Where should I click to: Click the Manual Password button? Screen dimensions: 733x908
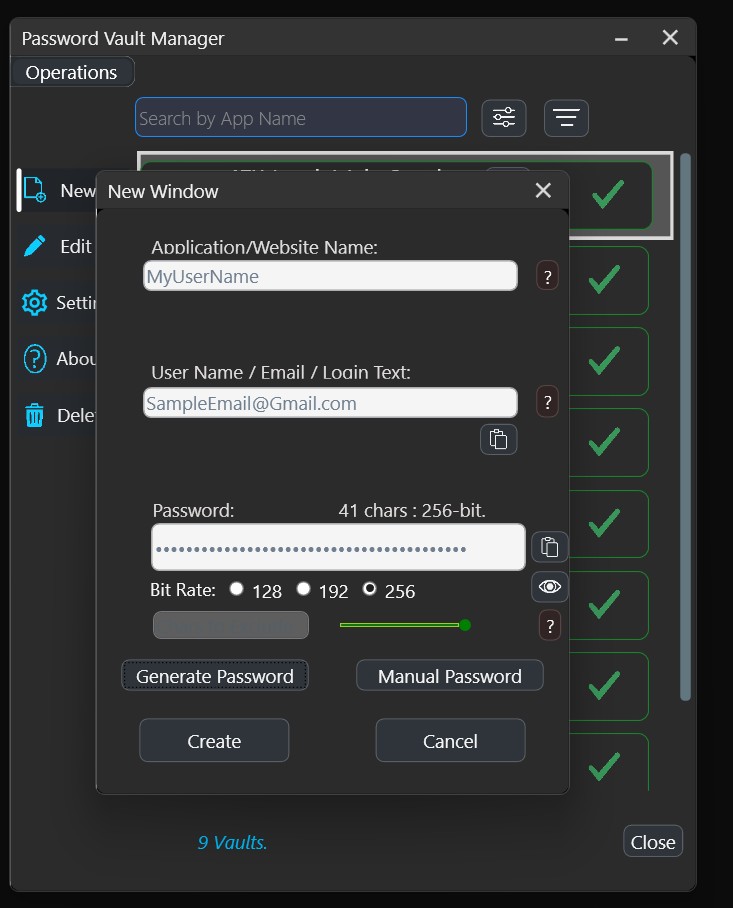click(x=450, y=676)
